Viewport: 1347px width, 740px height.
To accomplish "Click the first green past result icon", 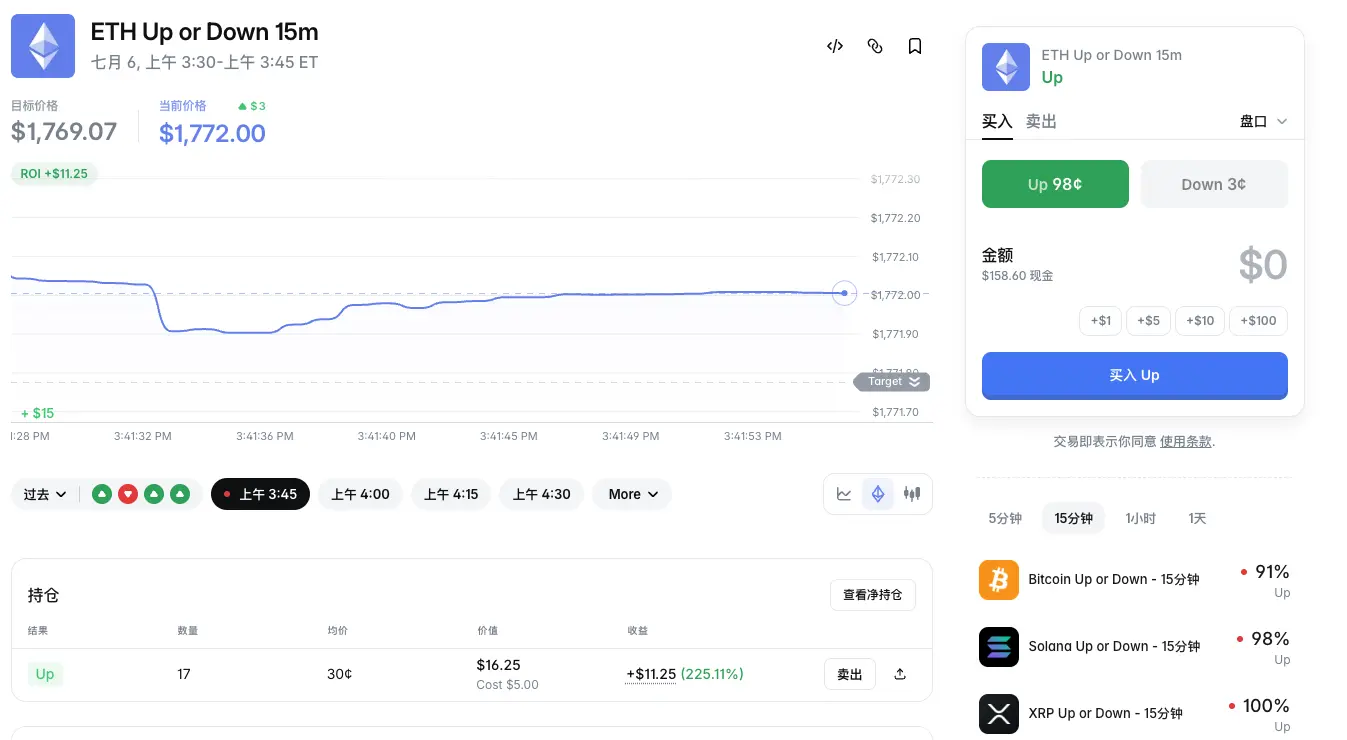I will (102, 494).
